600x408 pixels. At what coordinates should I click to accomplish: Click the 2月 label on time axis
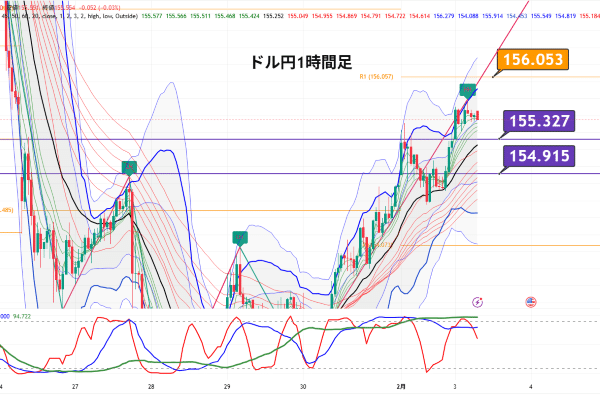click(x=401, y=387)
